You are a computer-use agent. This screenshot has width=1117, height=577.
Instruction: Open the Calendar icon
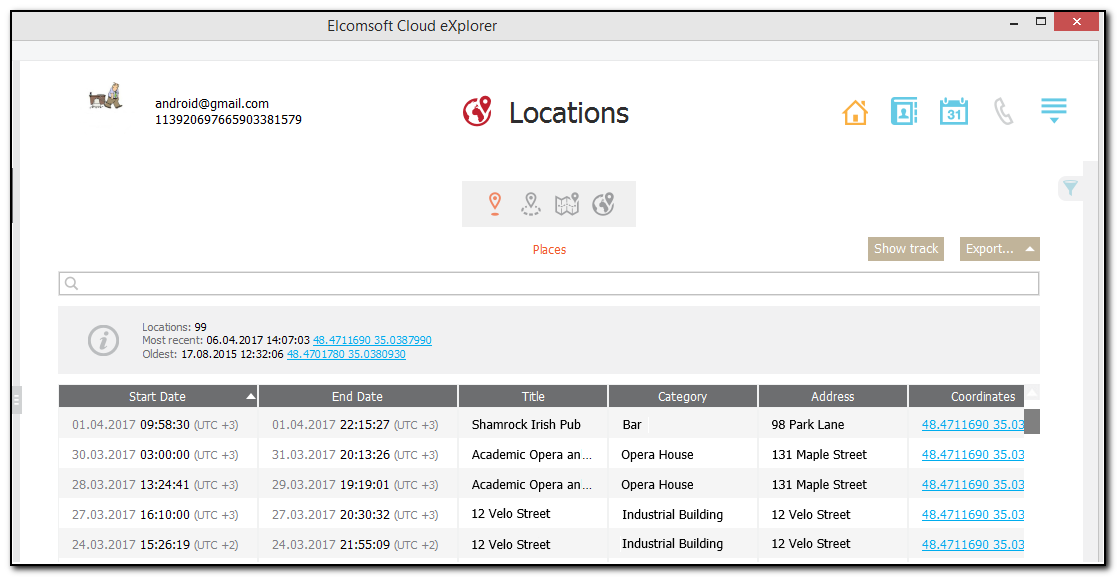954,111
